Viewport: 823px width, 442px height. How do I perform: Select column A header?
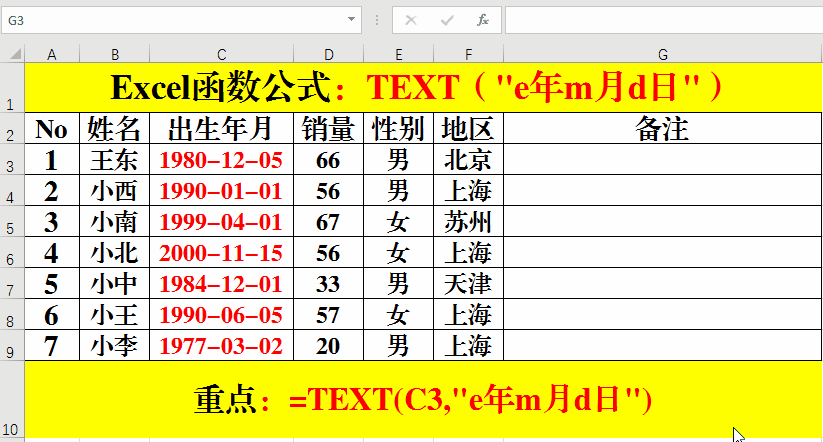(x=52, y=55)
